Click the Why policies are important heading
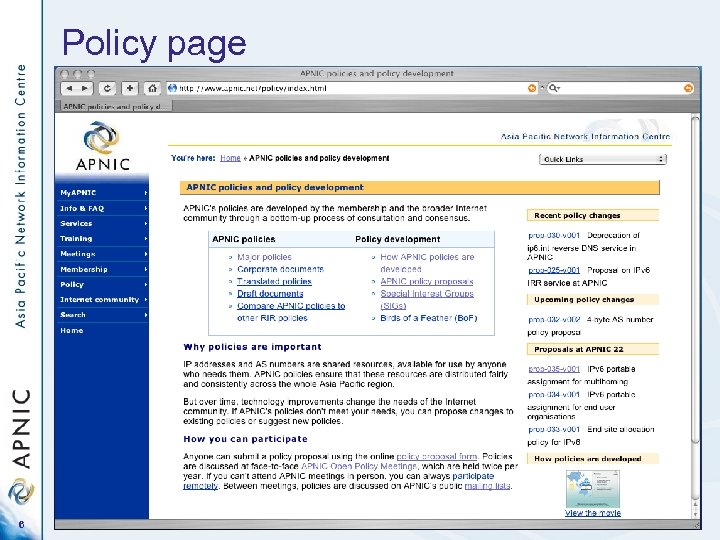This screenshot has height=540, width=720. tap(252, 347)
